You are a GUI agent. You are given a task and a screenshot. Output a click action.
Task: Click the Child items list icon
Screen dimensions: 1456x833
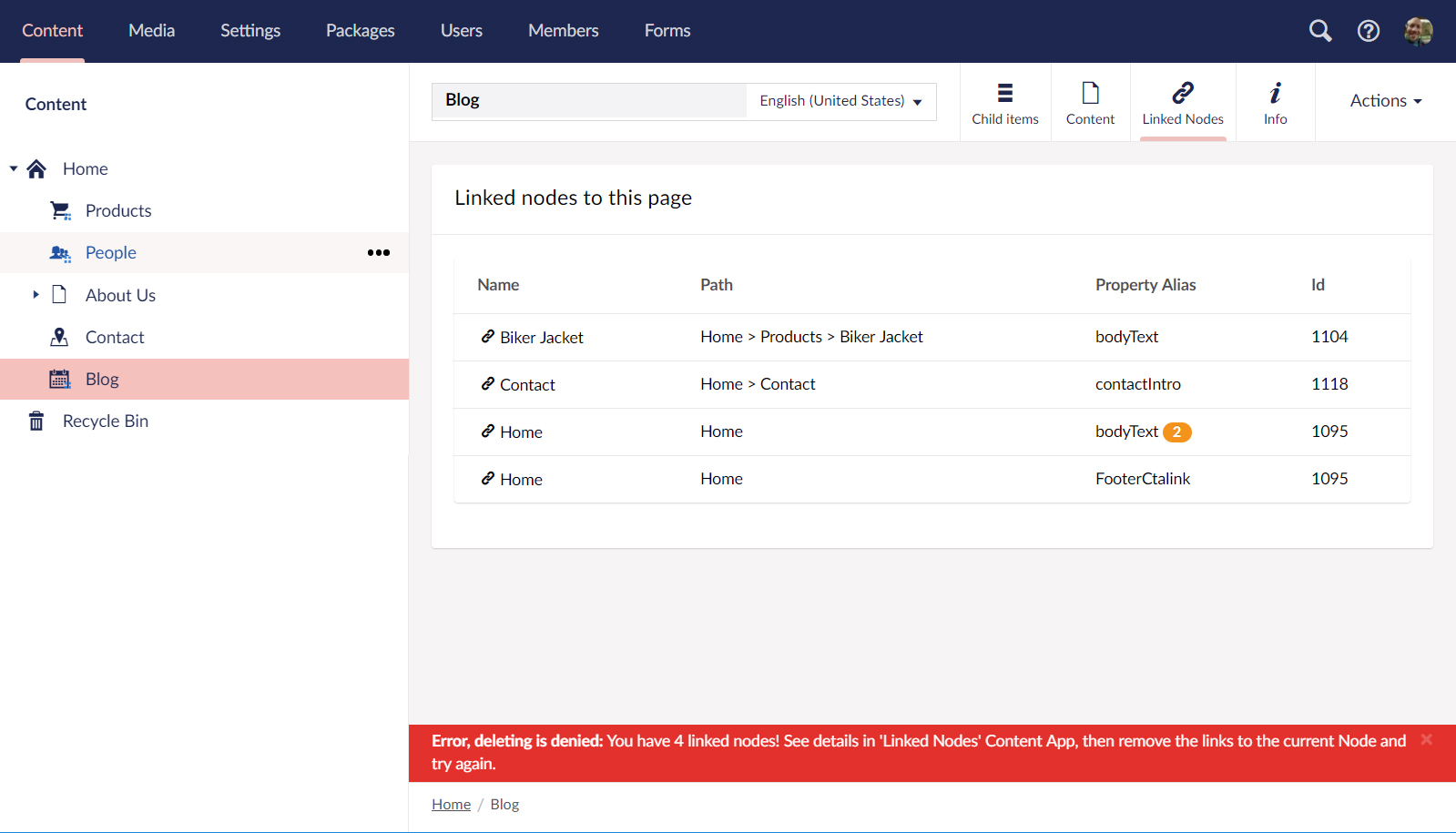pyautogui.click(x=1005, y=93)
